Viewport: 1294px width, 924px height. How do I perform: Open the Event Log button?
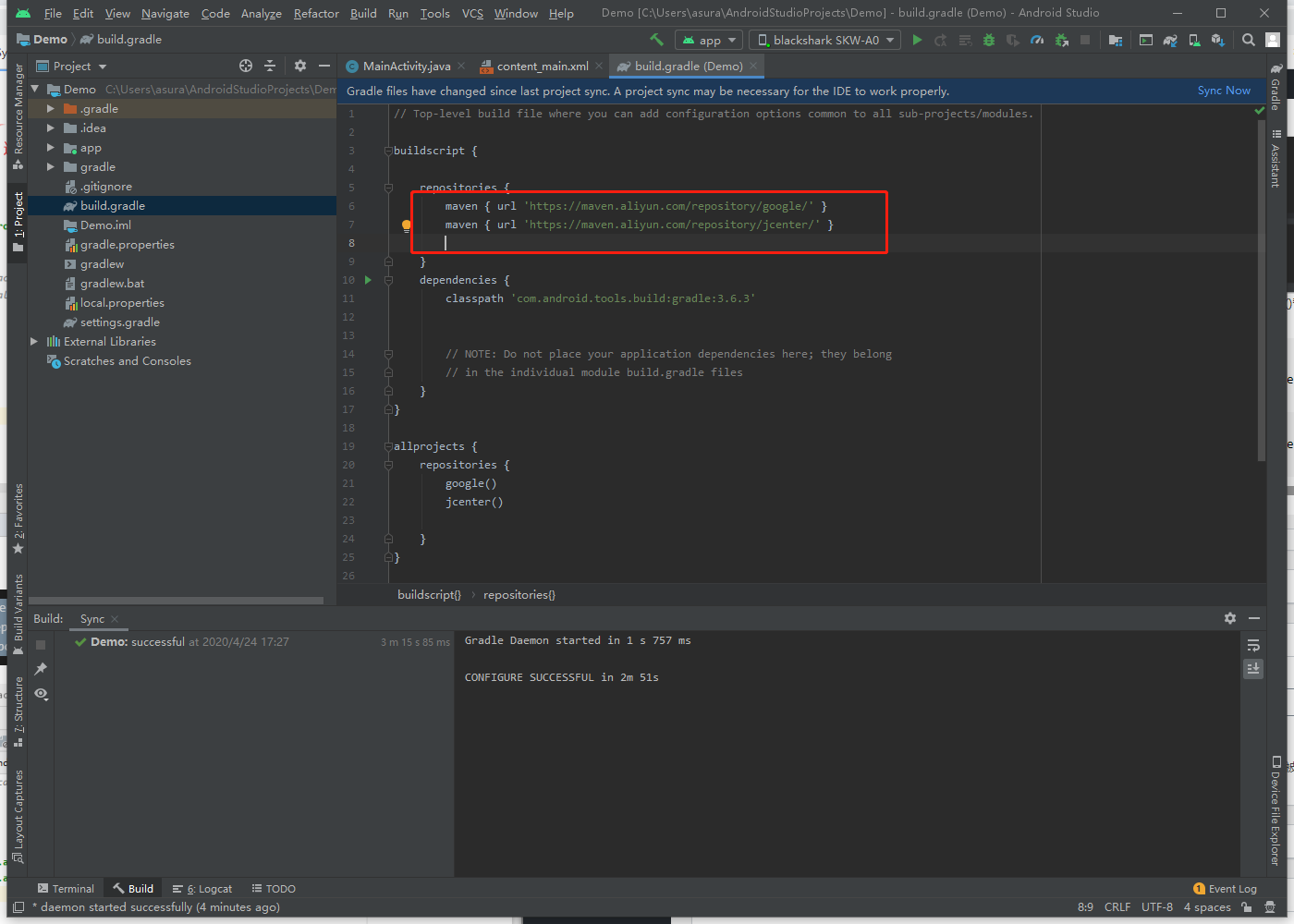pos(1225,889)
